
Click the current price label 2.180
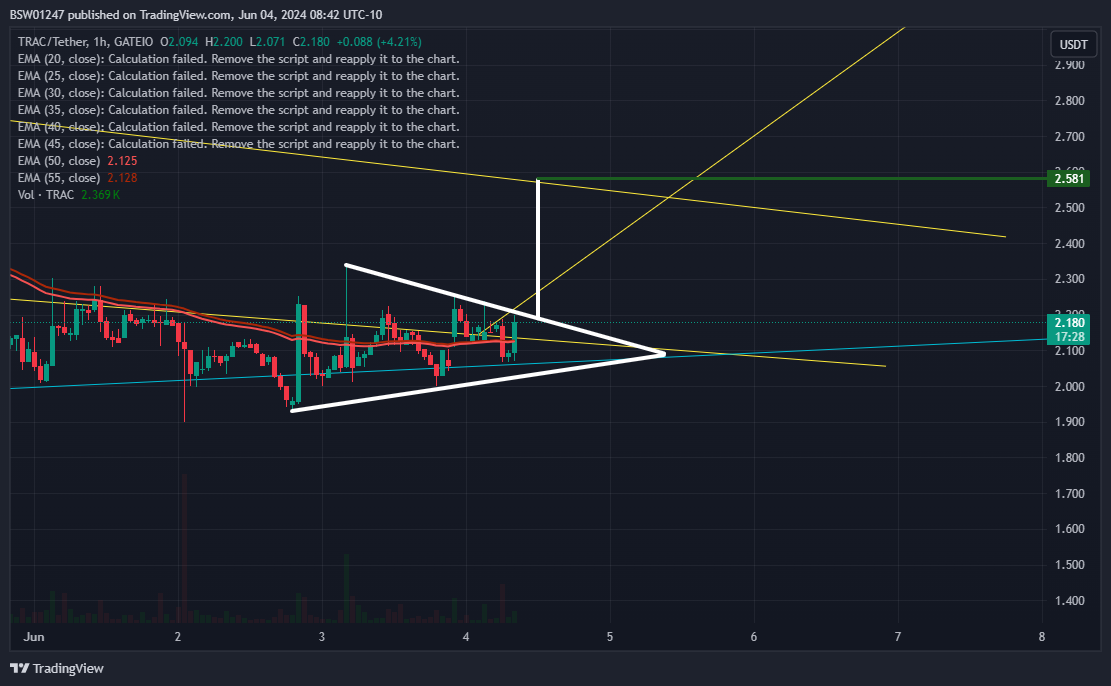coord(1068,322)
